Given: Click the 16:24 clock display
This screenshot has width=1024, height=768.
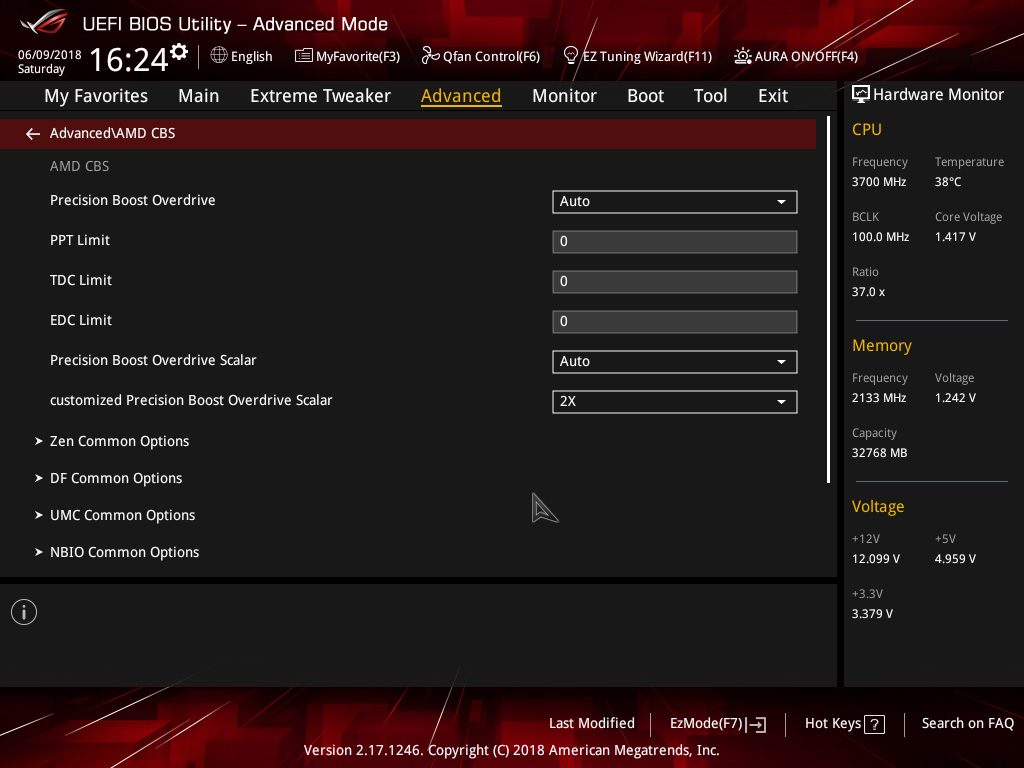Looking at the screenshot, I should tap(128, 59).
